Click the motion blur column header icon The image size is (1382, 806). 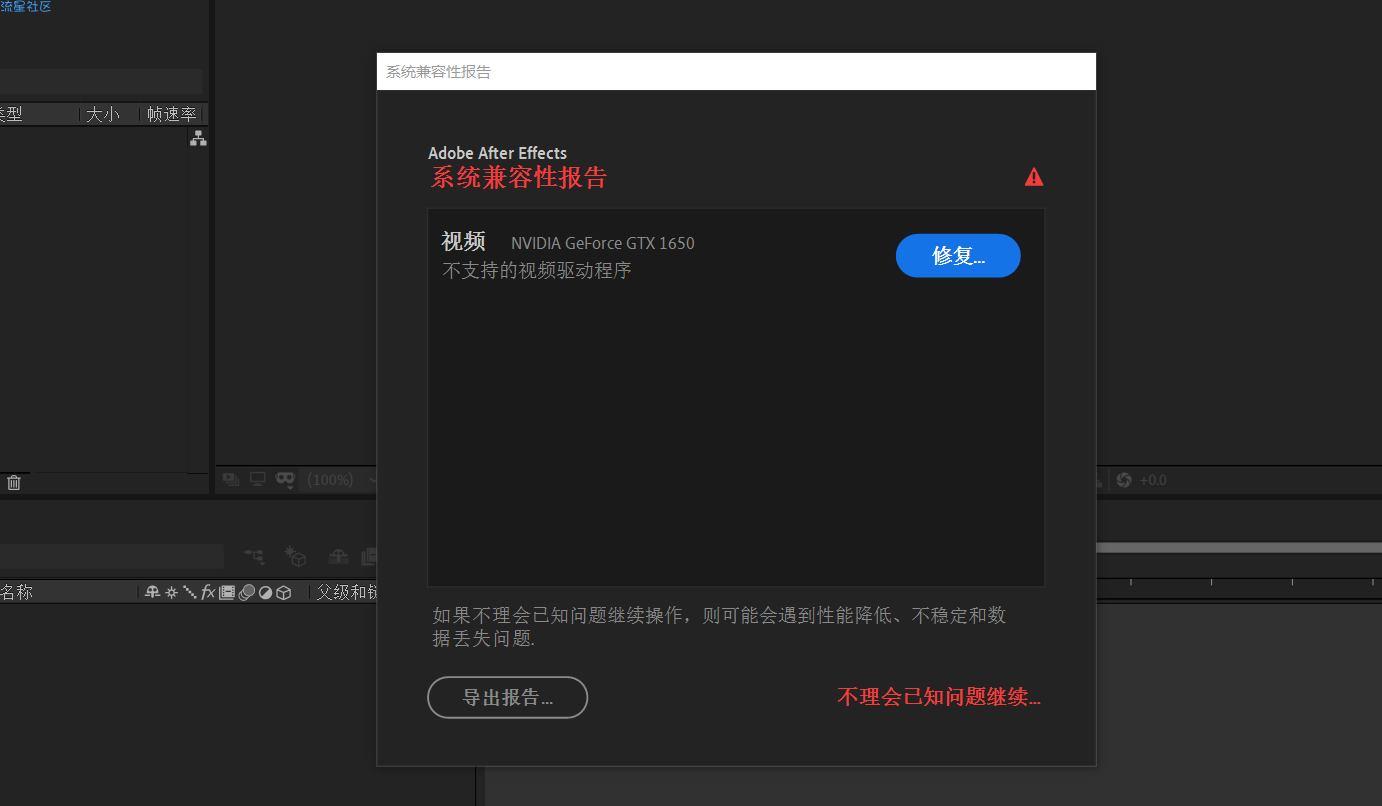click(246, 592)
